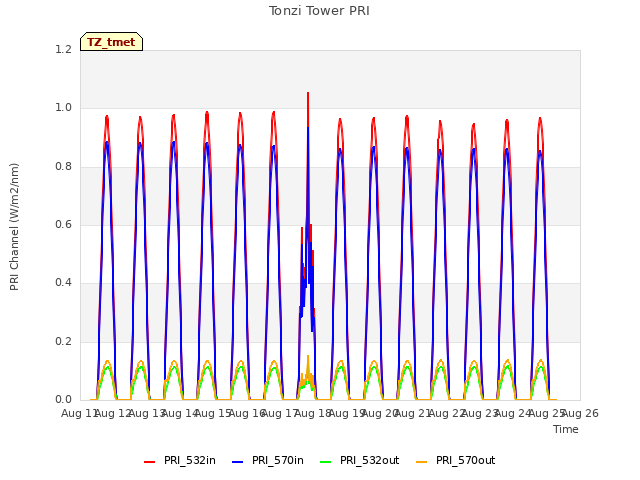The width and height of the screenshot is (640, 480).
Task: Click the 0.6 y-axis tick label
Action: coord(63,224)
